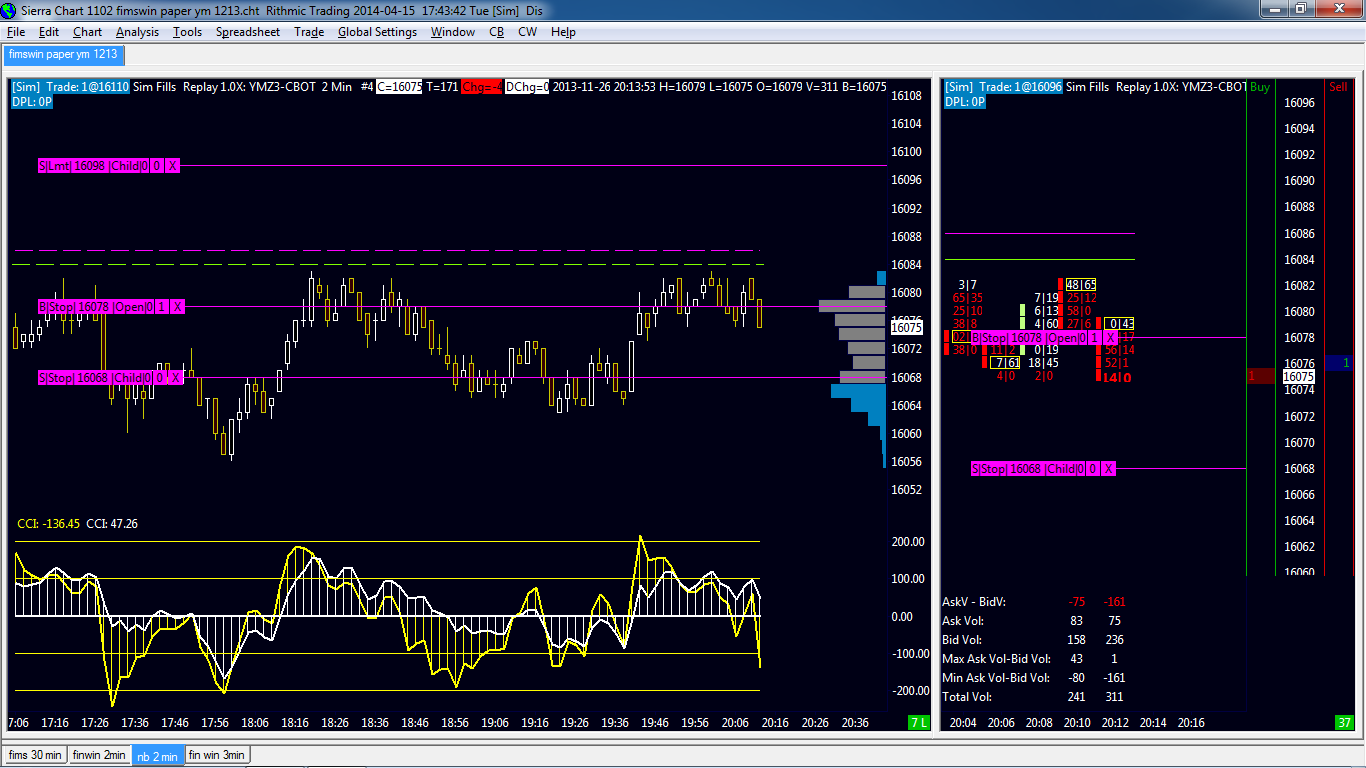This screenshot has height=768, width=1366.
Task: Click the Buy column cell showing 1
Action: pyautogui.click(x=1260, y=376)
